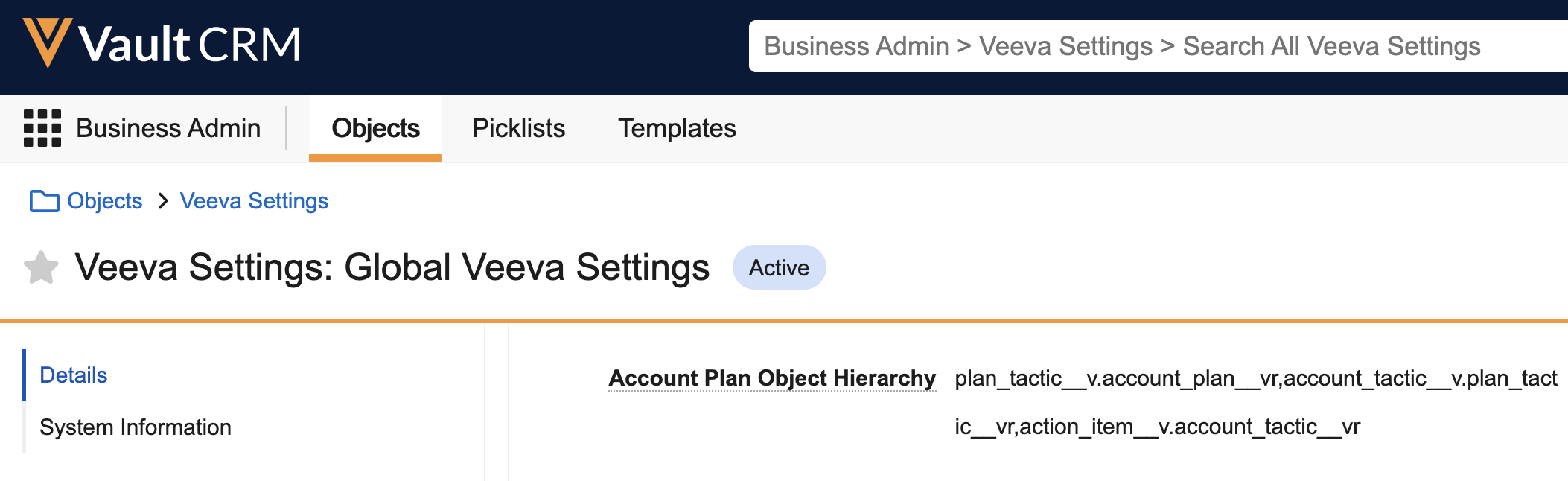Click the Vault CRM orange V logo

47,42
